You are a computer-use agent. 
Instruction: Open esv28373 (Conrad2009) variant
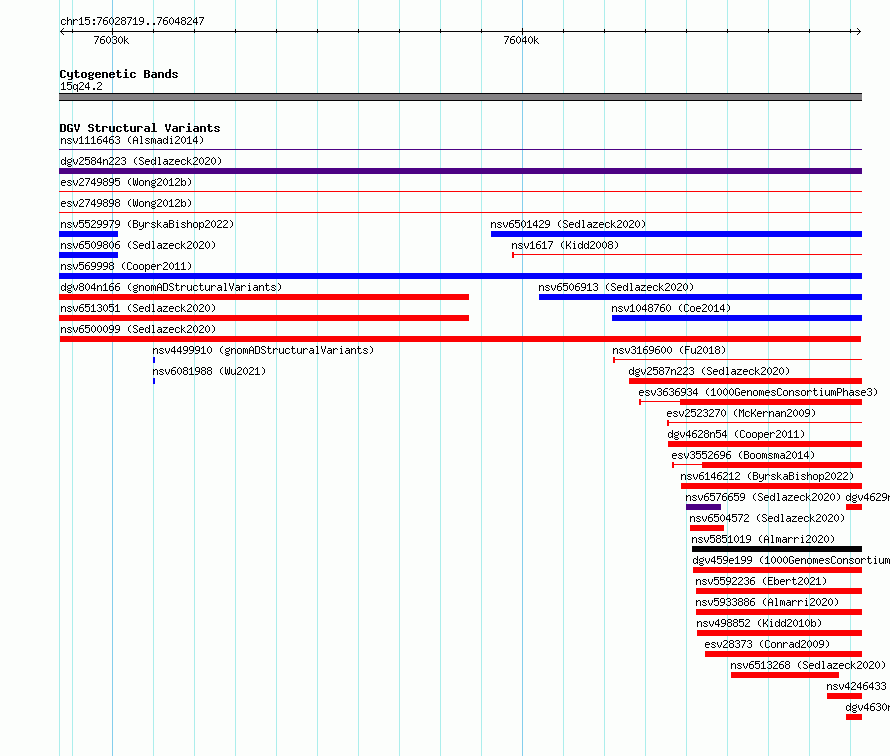pyautogui.click(x=767, y=644)
